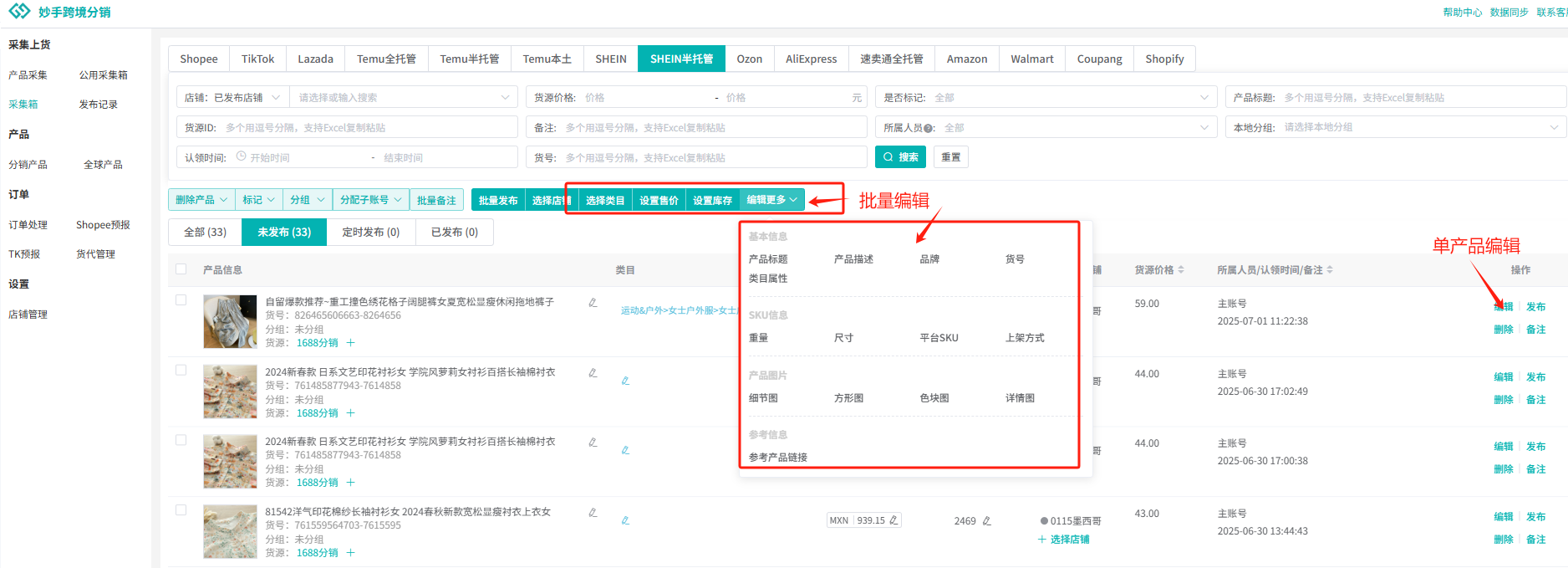Choose 参考产品链接 in the 编辑更多 menu
Image resolution: width=1568 pixels, height=568 pixels.
[x=778, y=458]
